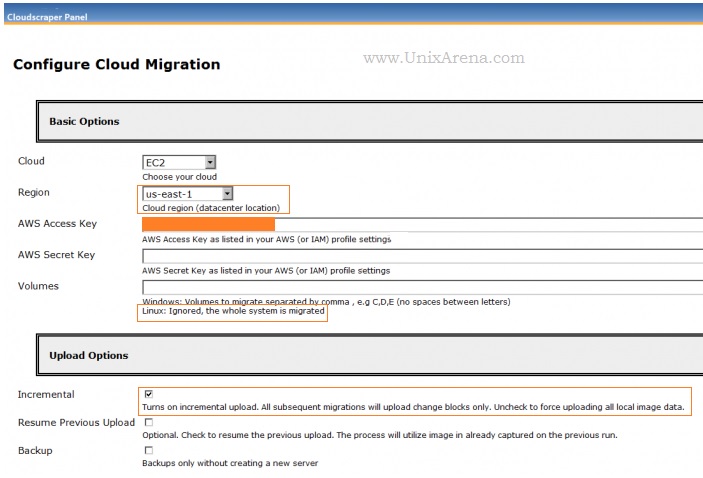Viewport: 703px width, 478px height.
Task: Click the Backup label
Action: click(x=35, y=451)
